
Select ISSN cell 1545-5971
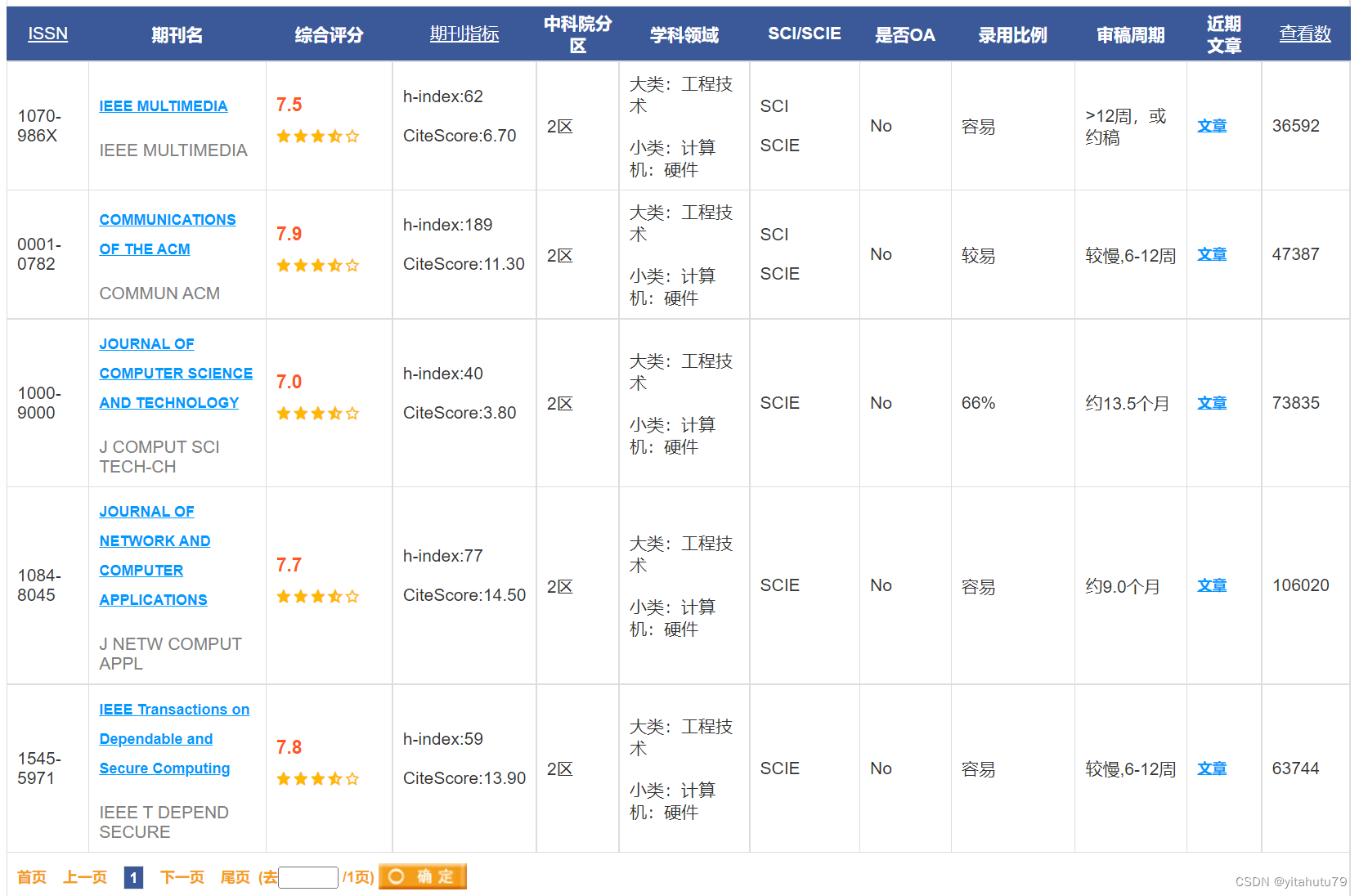click(39, 768)
